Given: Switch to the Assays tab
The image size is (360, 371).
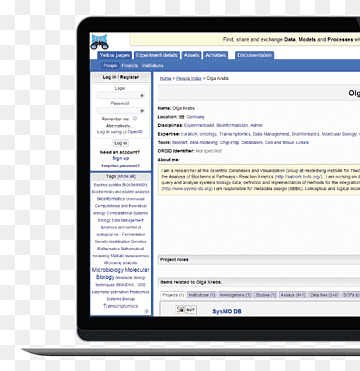Looking at the screenshot, I should coord(293,295).
